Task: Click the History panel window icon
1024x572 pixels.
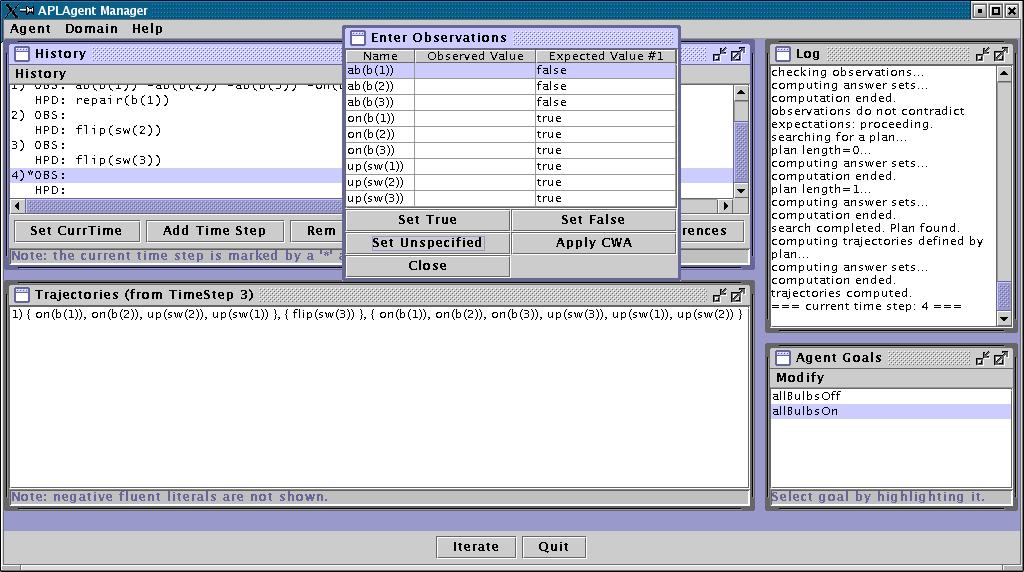Action: pos(22,54)
